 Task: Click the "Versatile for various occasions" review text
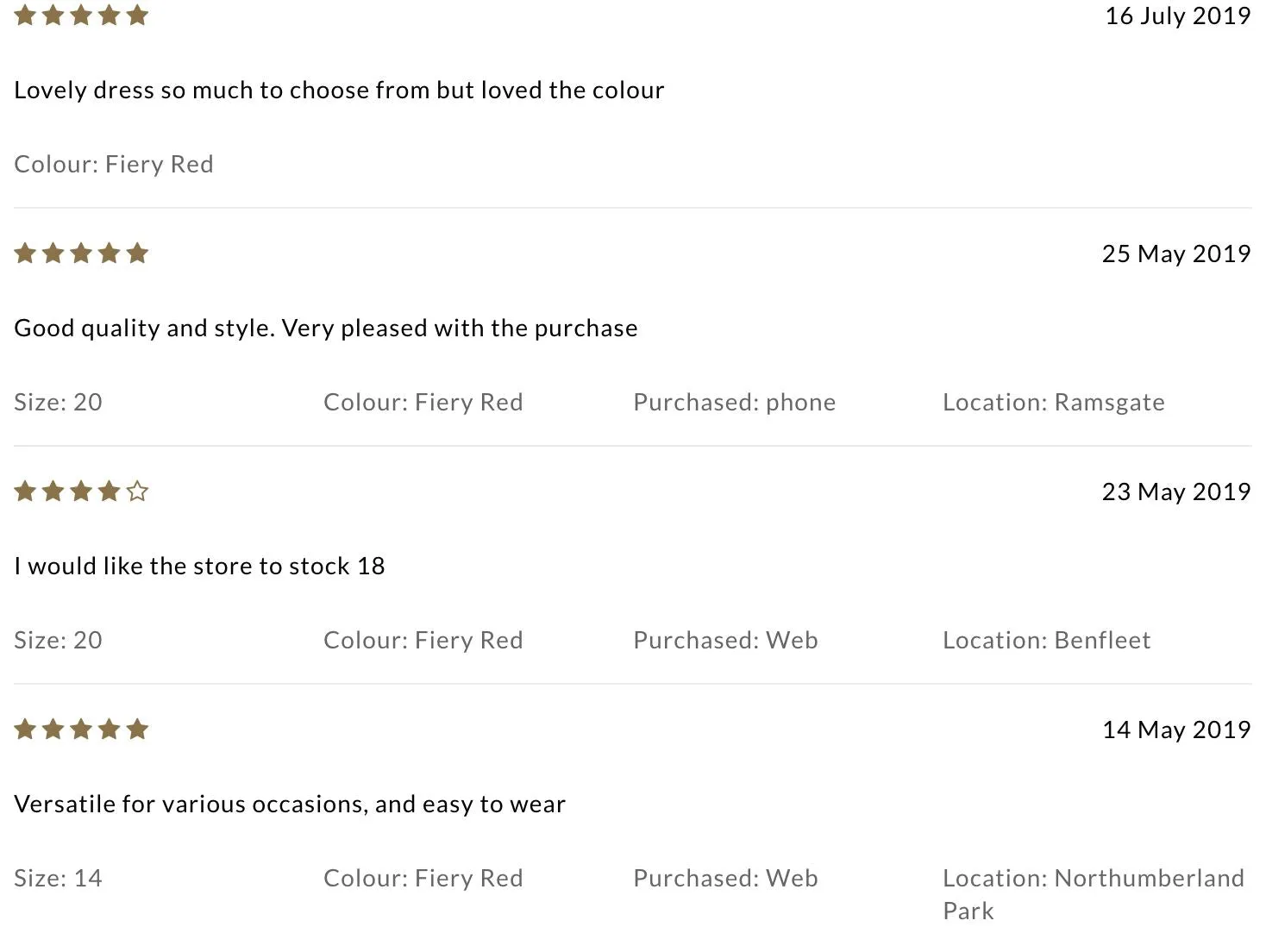(290, 805)
